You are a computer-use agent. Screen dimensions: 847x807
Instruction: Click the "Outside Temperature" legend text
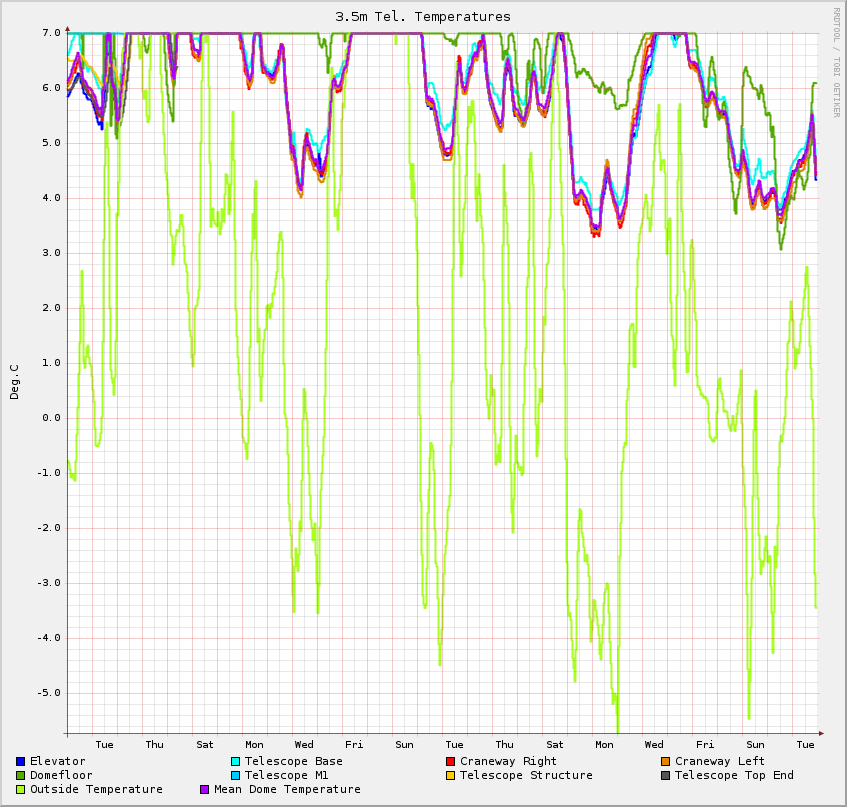(x=96, y=790)
